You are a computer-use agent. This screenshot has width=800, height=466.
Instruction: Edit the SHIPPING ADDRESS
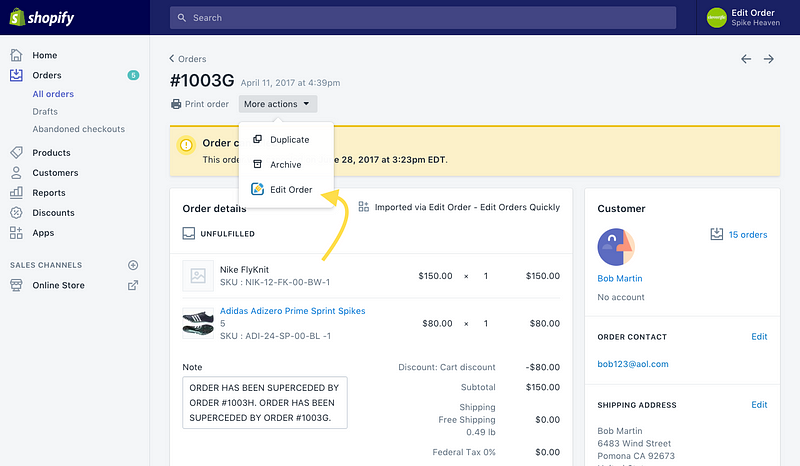[759, 405]
